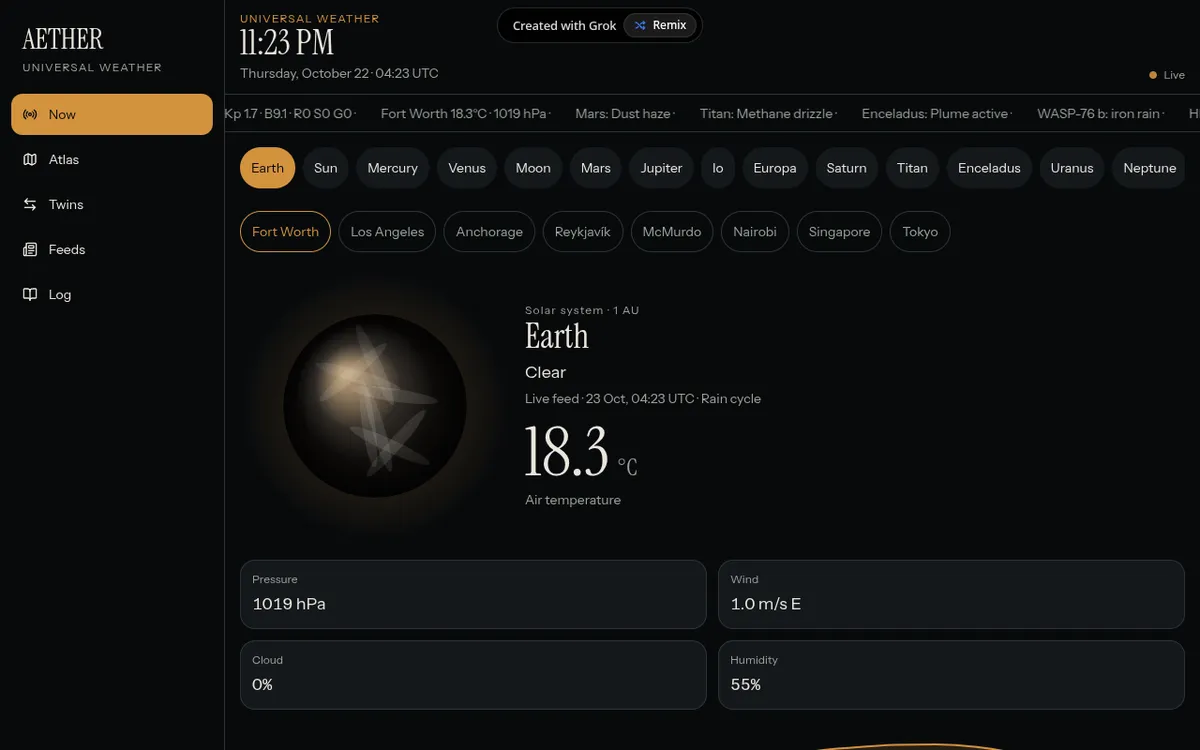Open the Now section label
This screenshot has width=1200, height=750.
pos(62,114)
